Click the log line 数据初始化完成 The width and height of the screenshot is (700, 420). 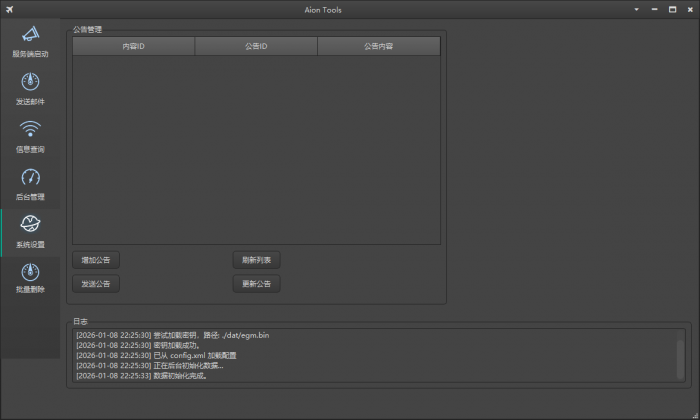point(142,376)
